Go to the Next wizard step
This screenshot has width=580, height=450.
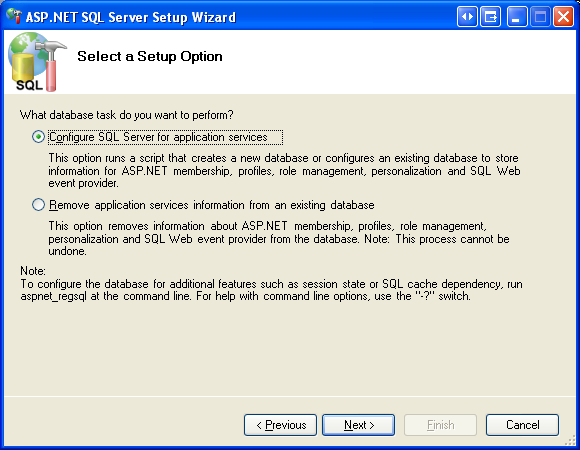point(358,425)
